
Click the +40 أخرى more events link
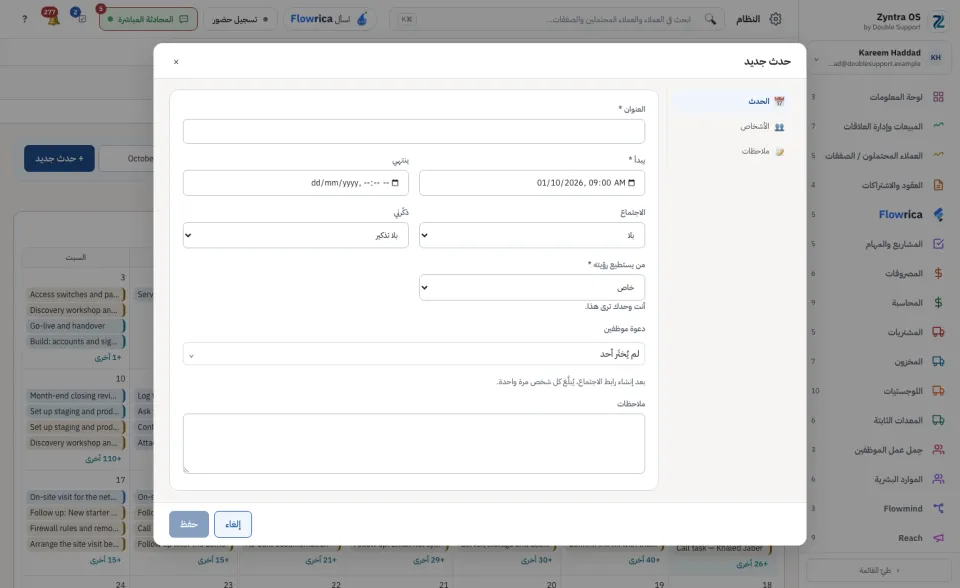645,560
